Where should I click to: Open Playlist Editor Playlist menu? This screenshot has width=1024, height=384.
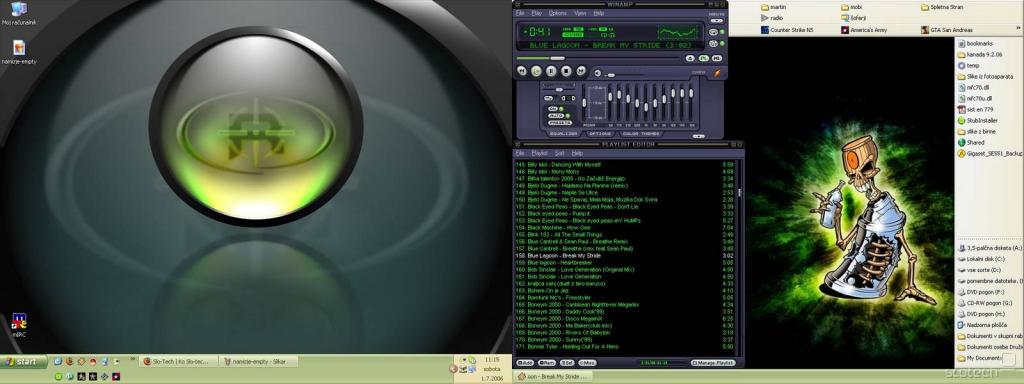540,153
